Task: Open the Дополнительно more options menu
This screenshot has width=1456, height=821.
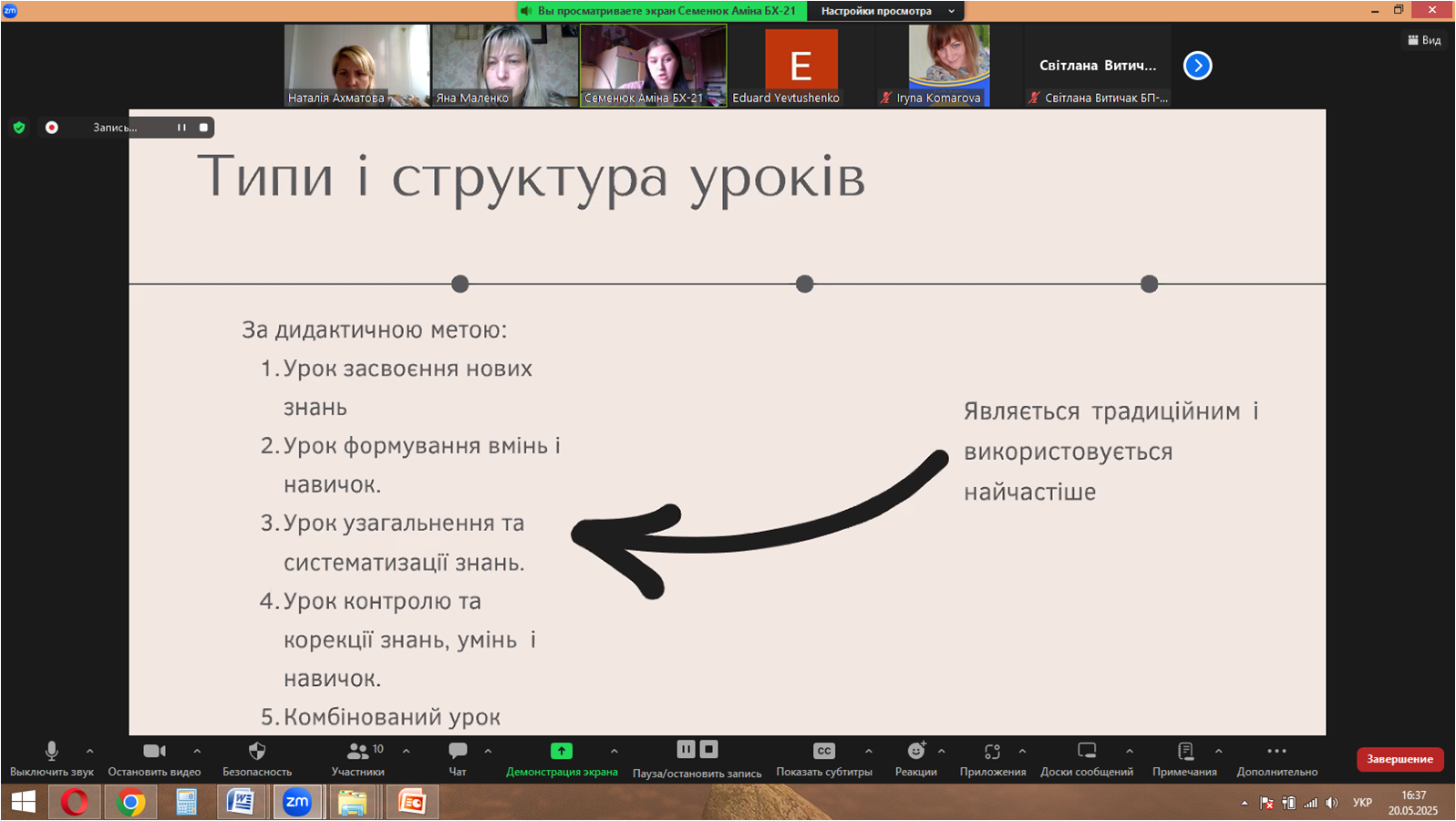Action: click(1276, 751)
